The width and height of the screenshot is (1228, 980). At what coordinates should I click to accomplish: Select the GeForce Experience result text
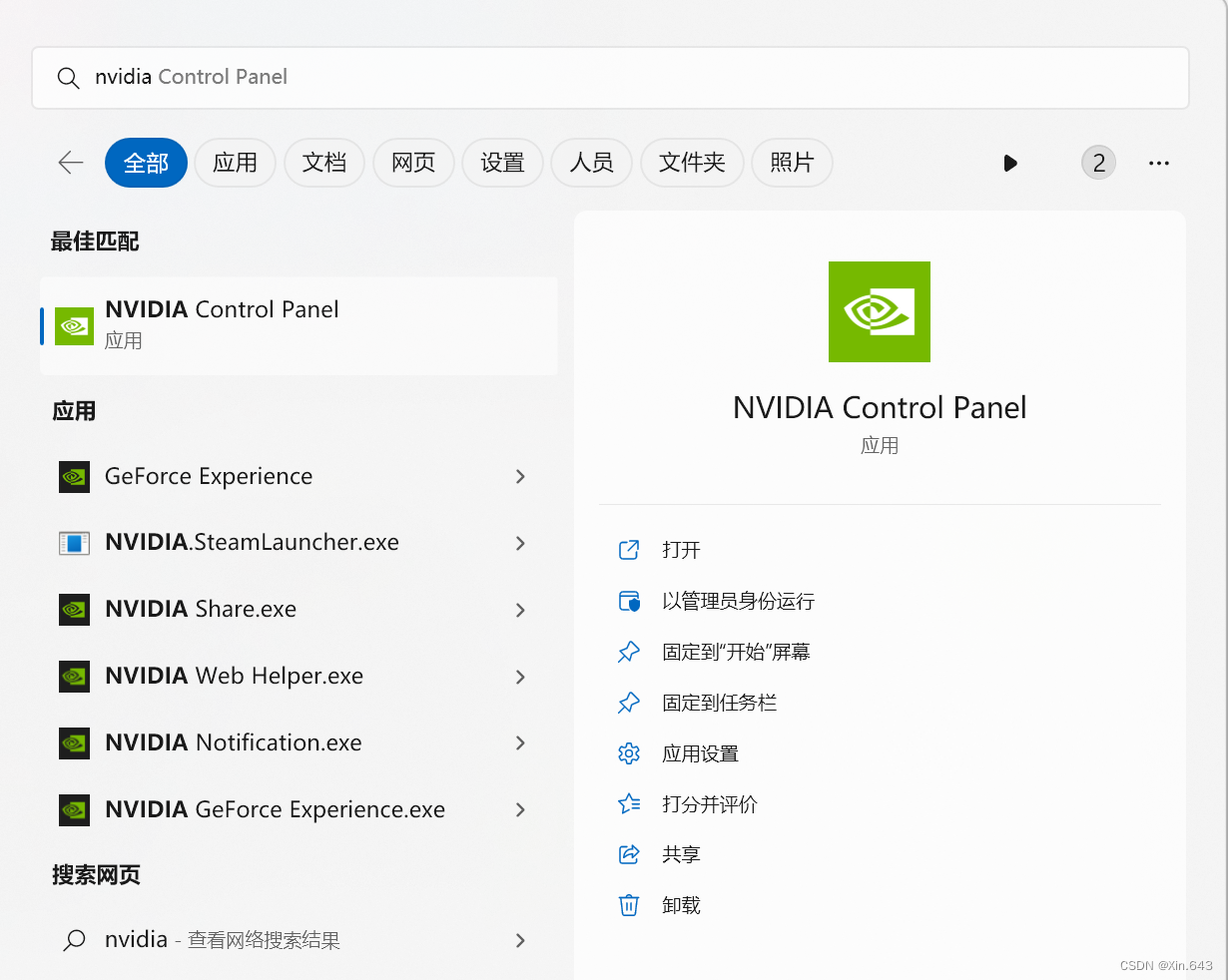pos(209,477)
